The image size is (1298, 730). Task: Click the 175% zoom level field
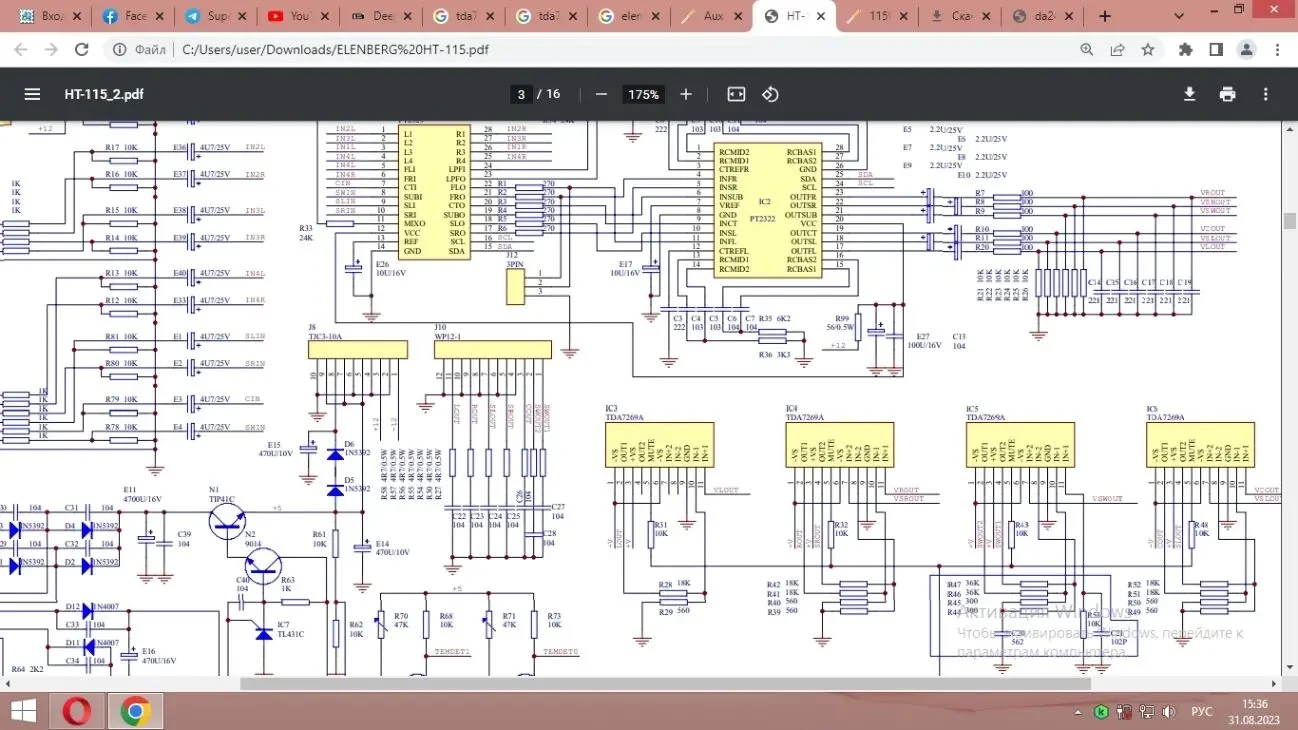point(643,94)
